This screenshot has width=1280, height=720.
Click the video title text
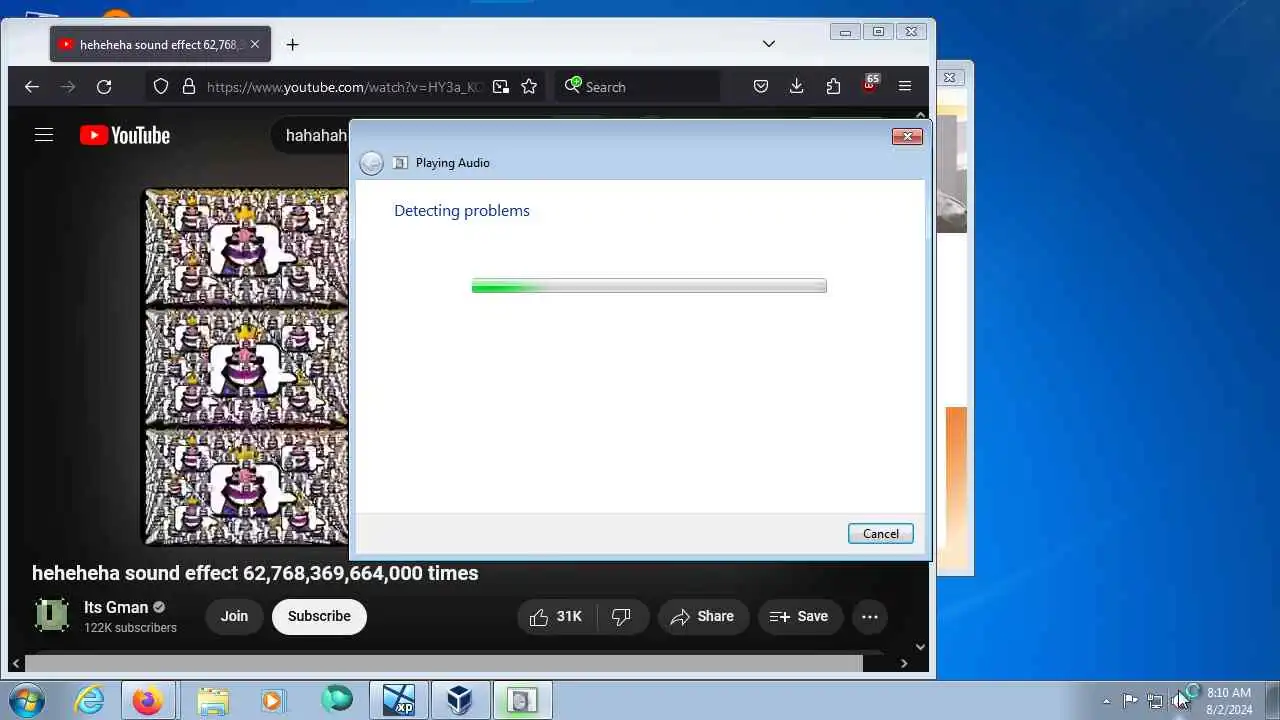click(255, 573)
